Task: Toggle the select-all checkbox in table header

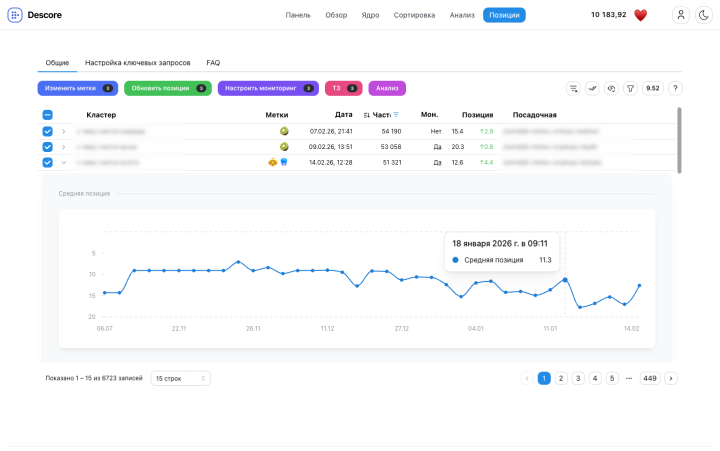Action: pyautogui.click(x=47, y=115)
